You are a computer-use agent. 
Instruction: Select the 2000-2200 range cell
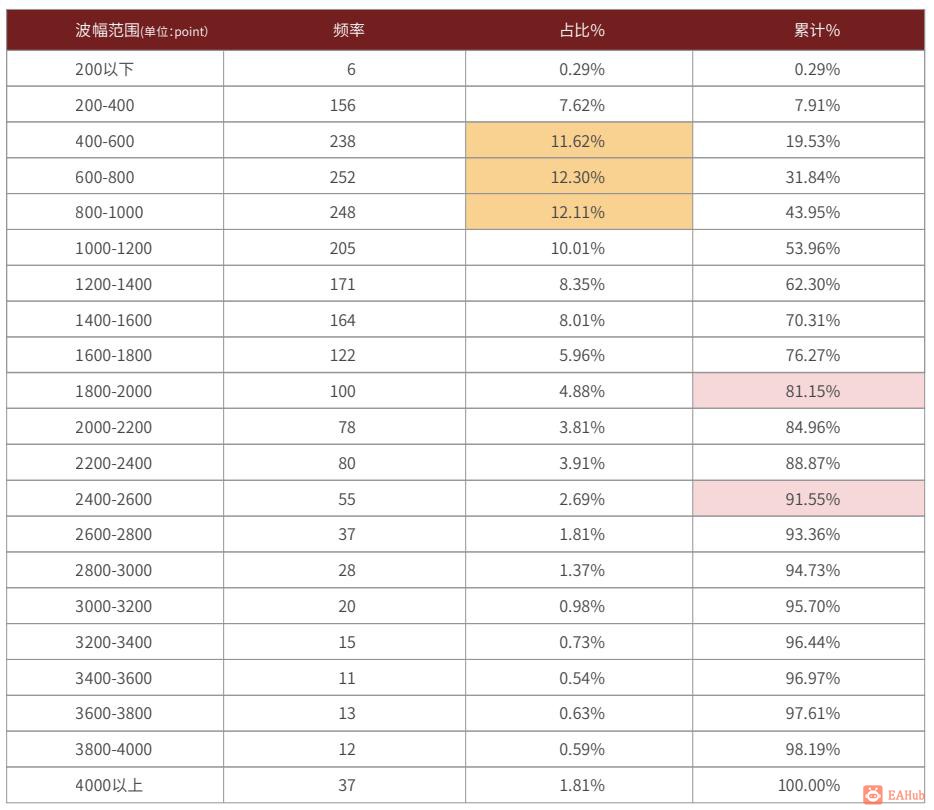pos(114,427)
